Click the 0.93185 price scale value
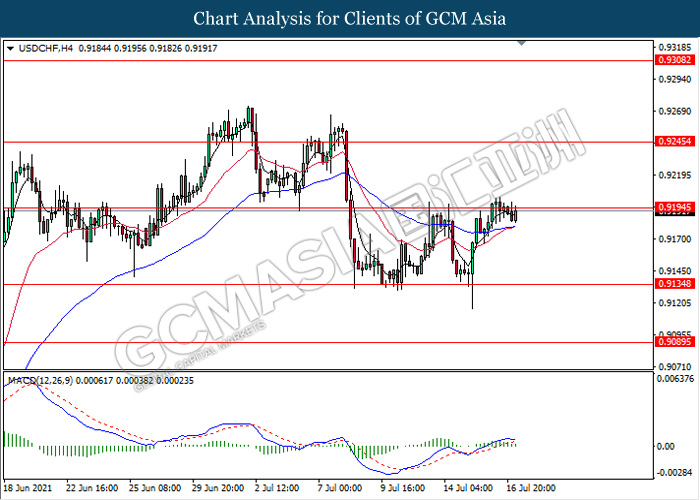 pyautogui.click(x=677, y=47)
